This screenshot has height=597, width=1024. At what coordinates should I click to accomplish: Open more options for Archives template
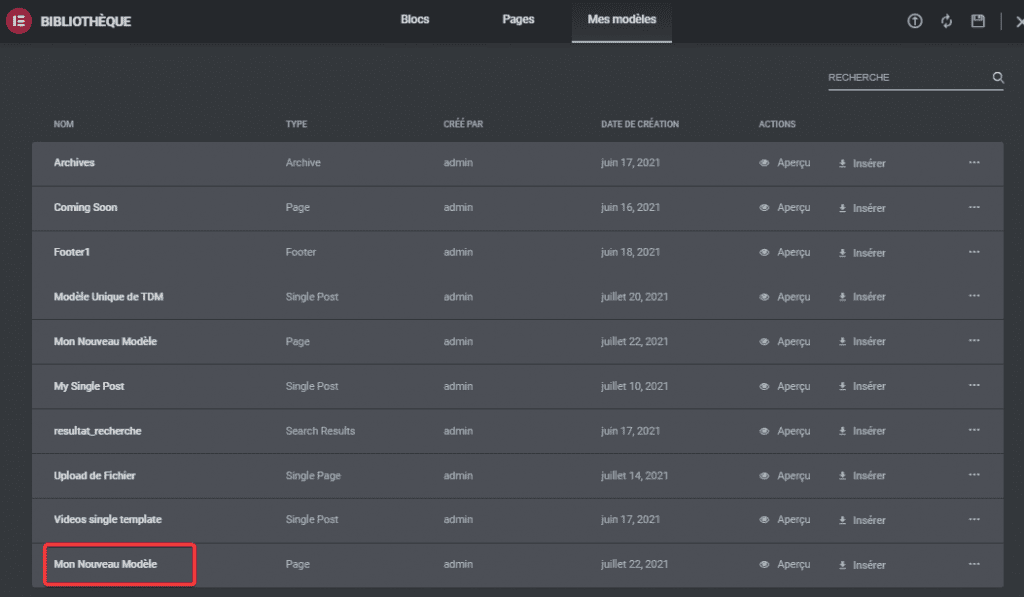coord(974,163)
